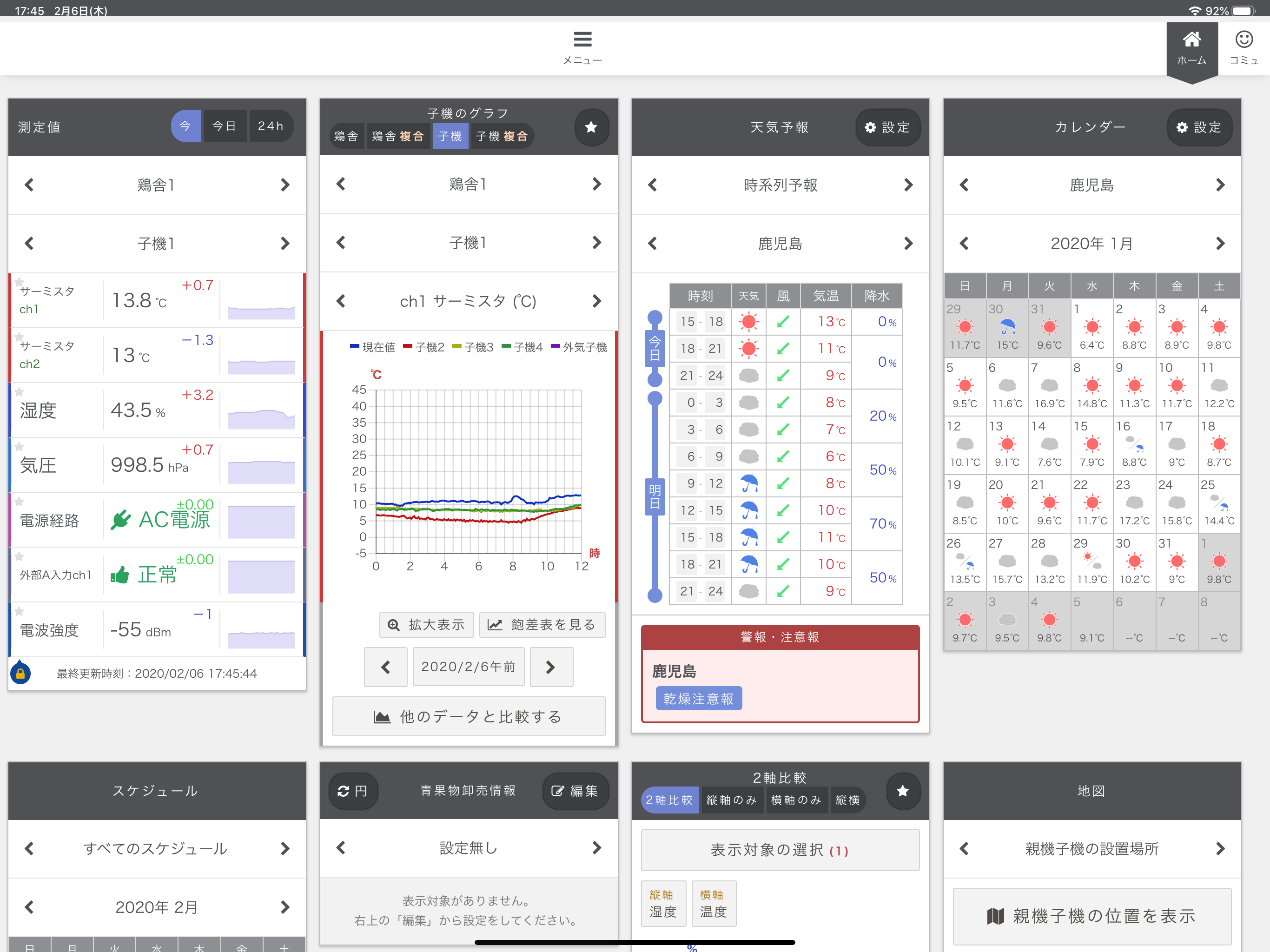
Task: Tap the 横軸 温度 axis selector
Action: coord(714,903)
